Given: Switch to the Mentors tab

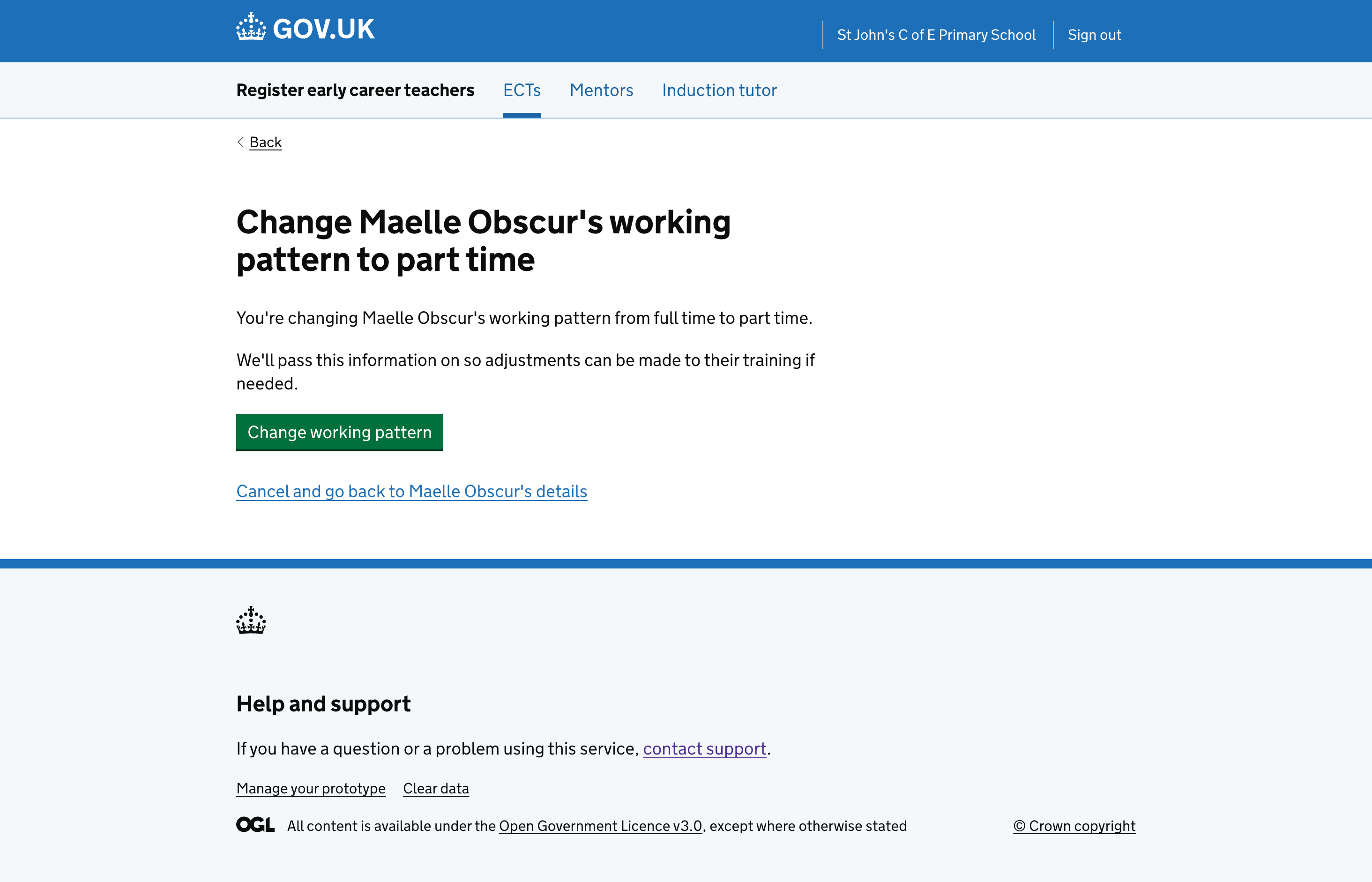Looking at the screenshot, I should pos(601,90).
